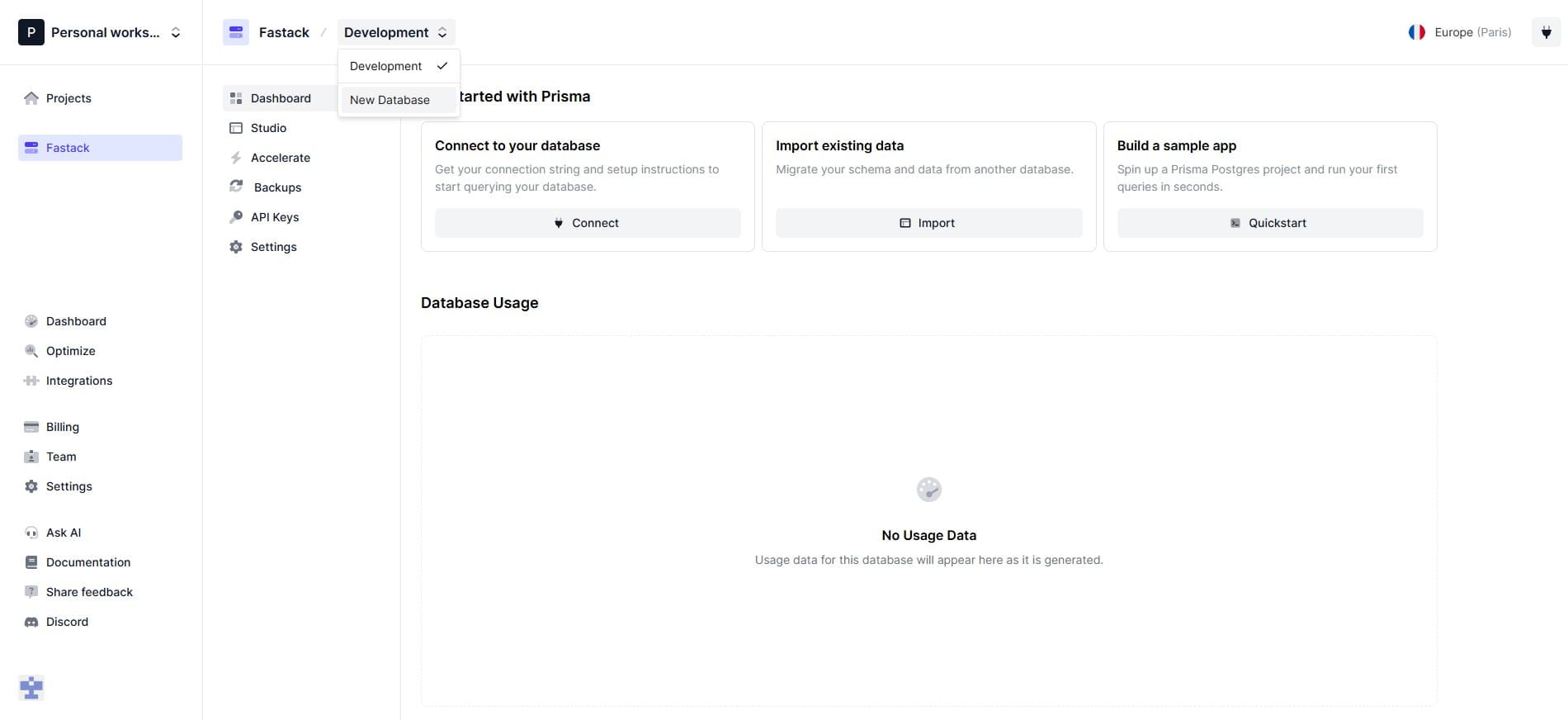Click the Integrations puzzle icon
The width and height of the screenshot is (1568, 720).
[x=31, y=381]
